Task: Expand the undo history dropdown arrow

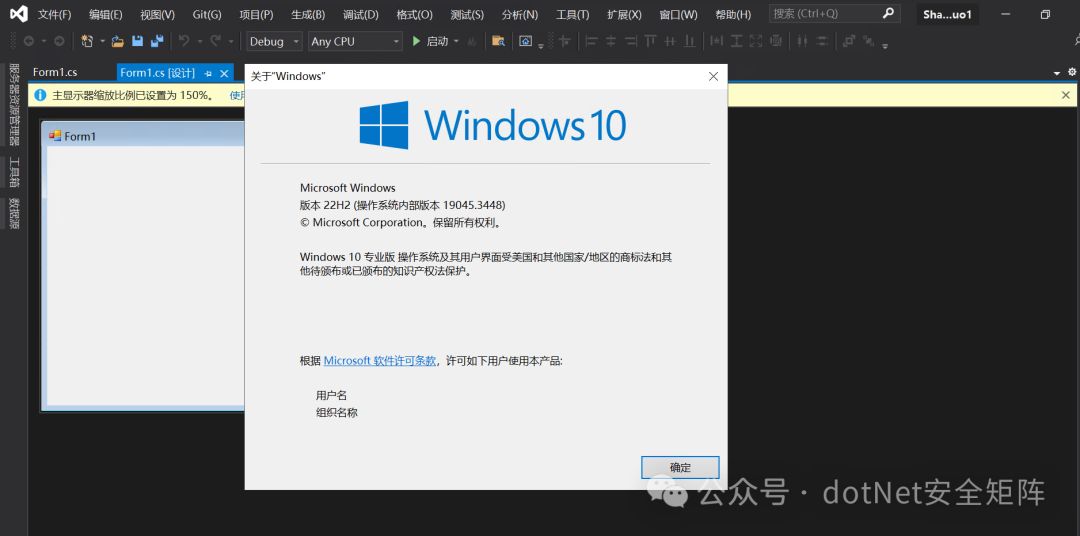Action: pos(200,41)
